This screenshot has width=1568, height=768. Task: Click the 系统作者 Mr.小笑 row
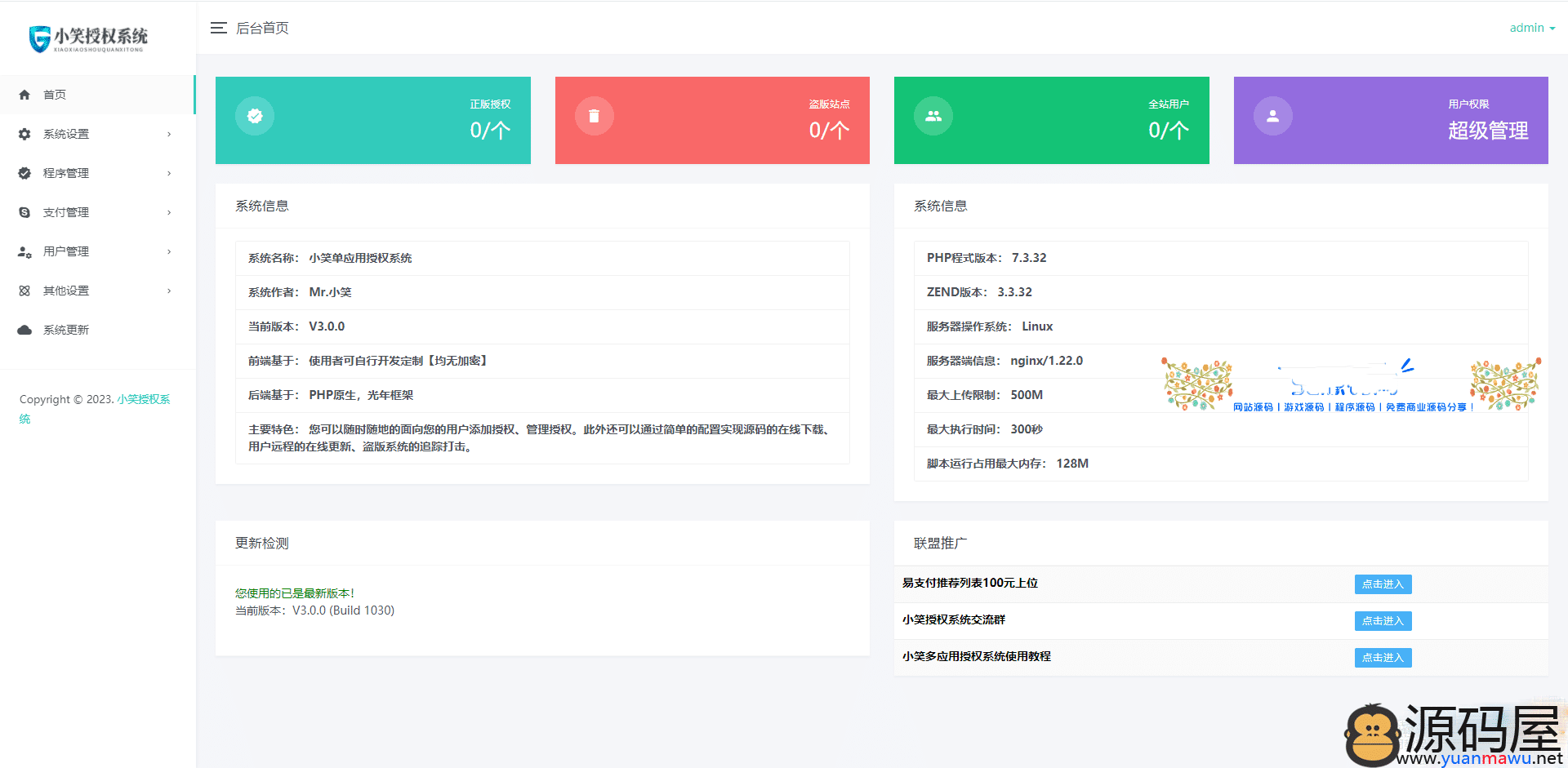542,292
